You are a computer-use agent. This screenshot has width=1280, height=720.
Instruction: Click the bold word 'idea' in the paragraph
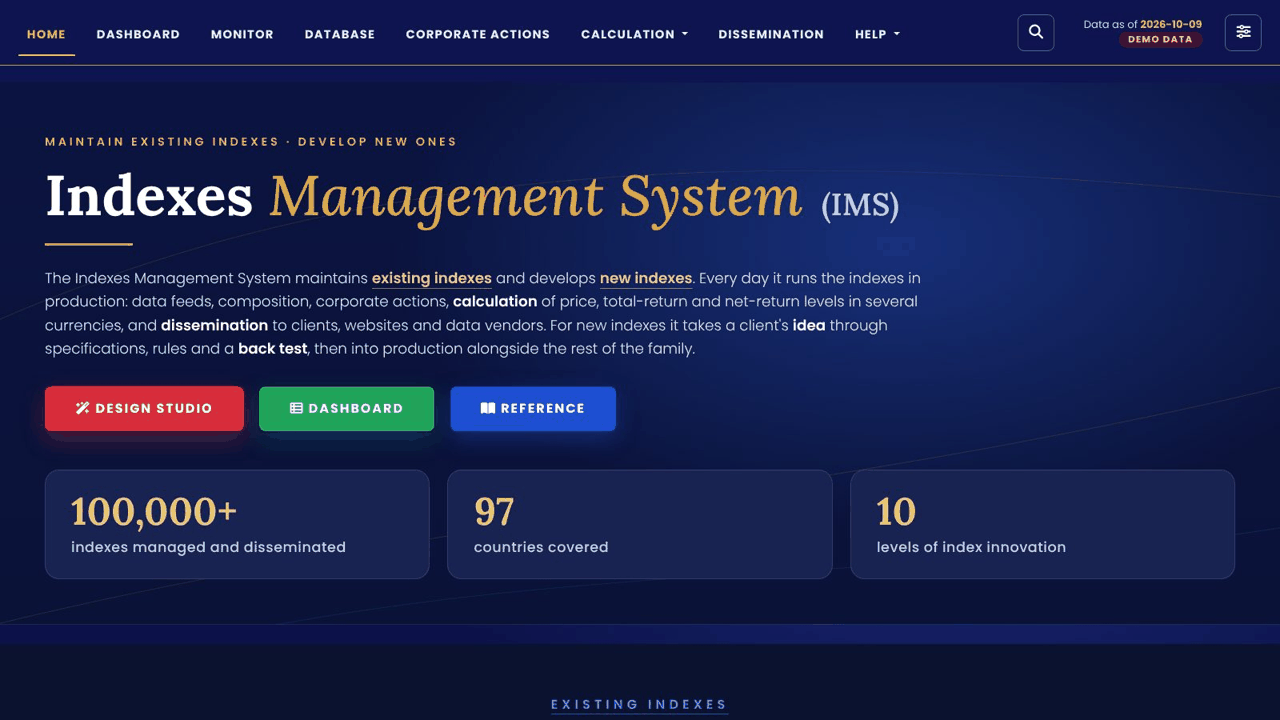pyautogui.click(x=809, y=325)
